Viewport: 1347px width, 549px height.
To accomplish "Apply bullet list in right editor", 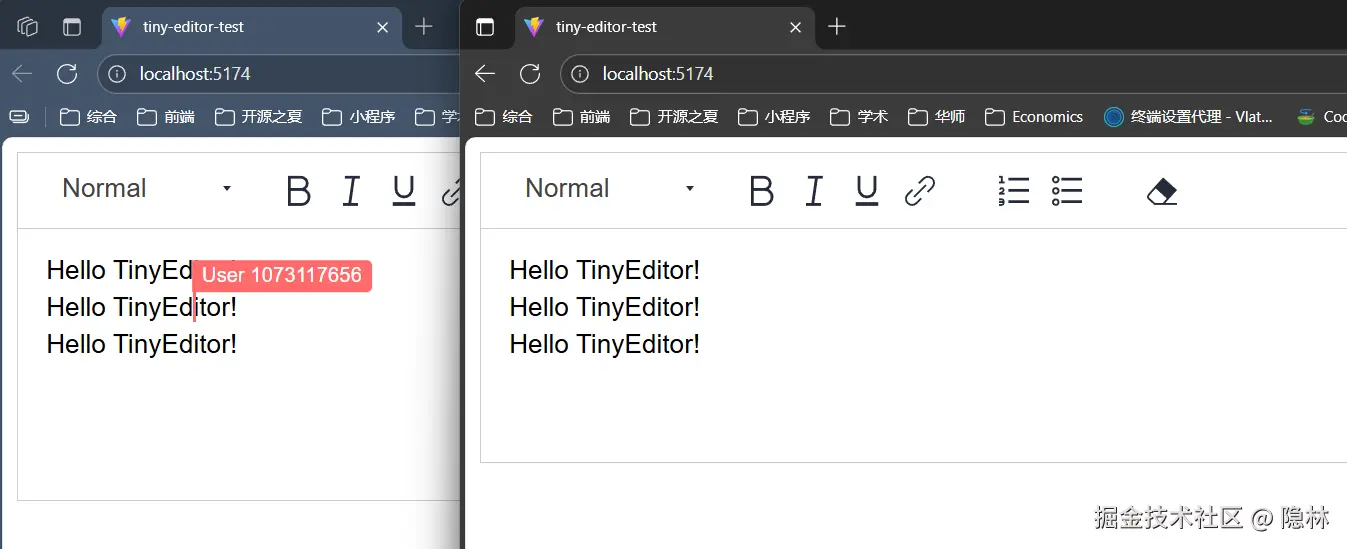I will (1066, 190).
